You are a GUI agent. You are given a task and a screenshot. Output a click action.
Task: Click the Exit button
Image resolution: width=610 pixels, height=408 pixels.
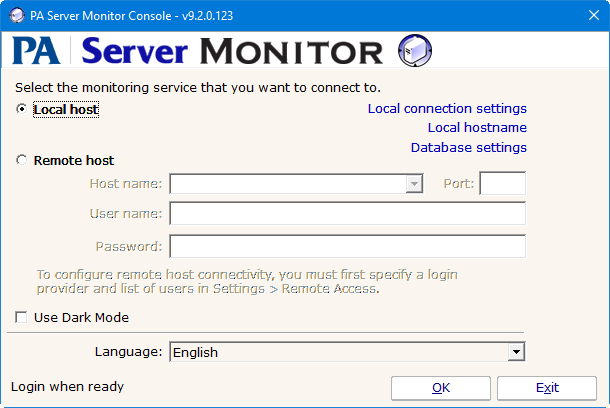(546, 388)
